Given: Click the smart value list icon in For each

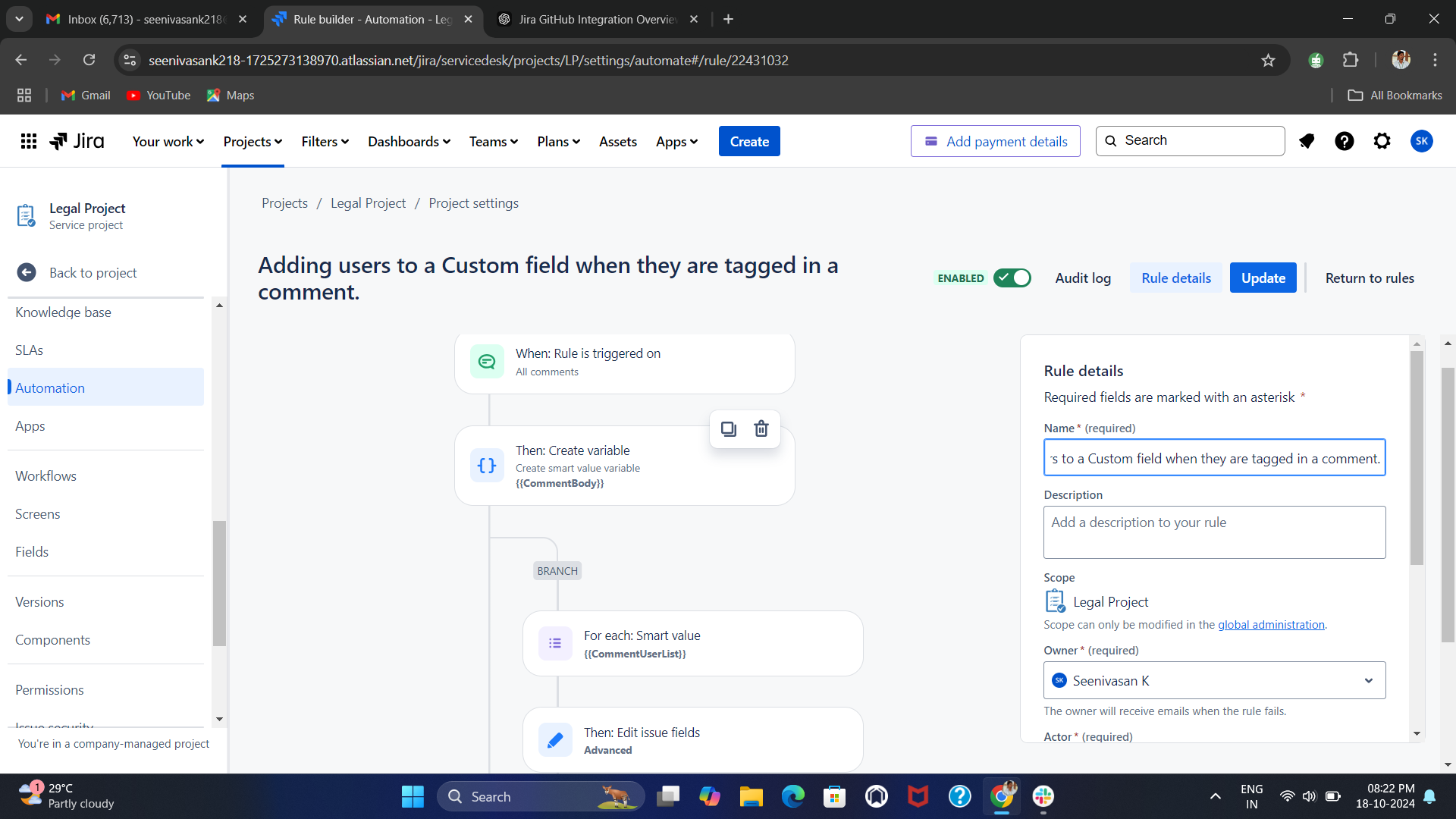Looking at the screenshot, I should [x=555, y=643].
